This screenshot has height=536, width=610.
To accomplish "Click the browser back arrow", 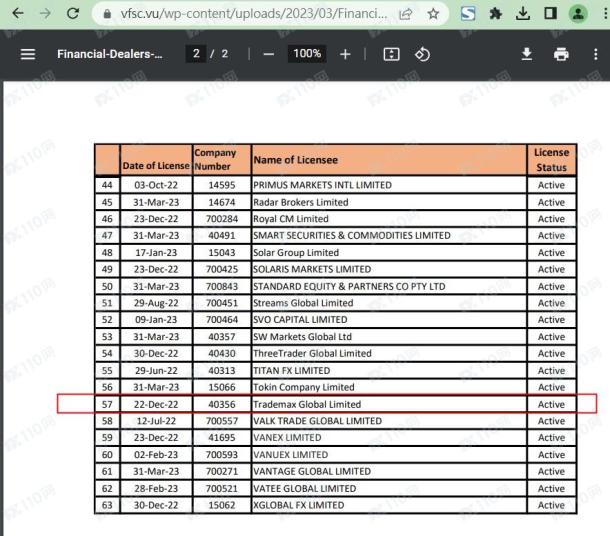I will pos(18,14).
